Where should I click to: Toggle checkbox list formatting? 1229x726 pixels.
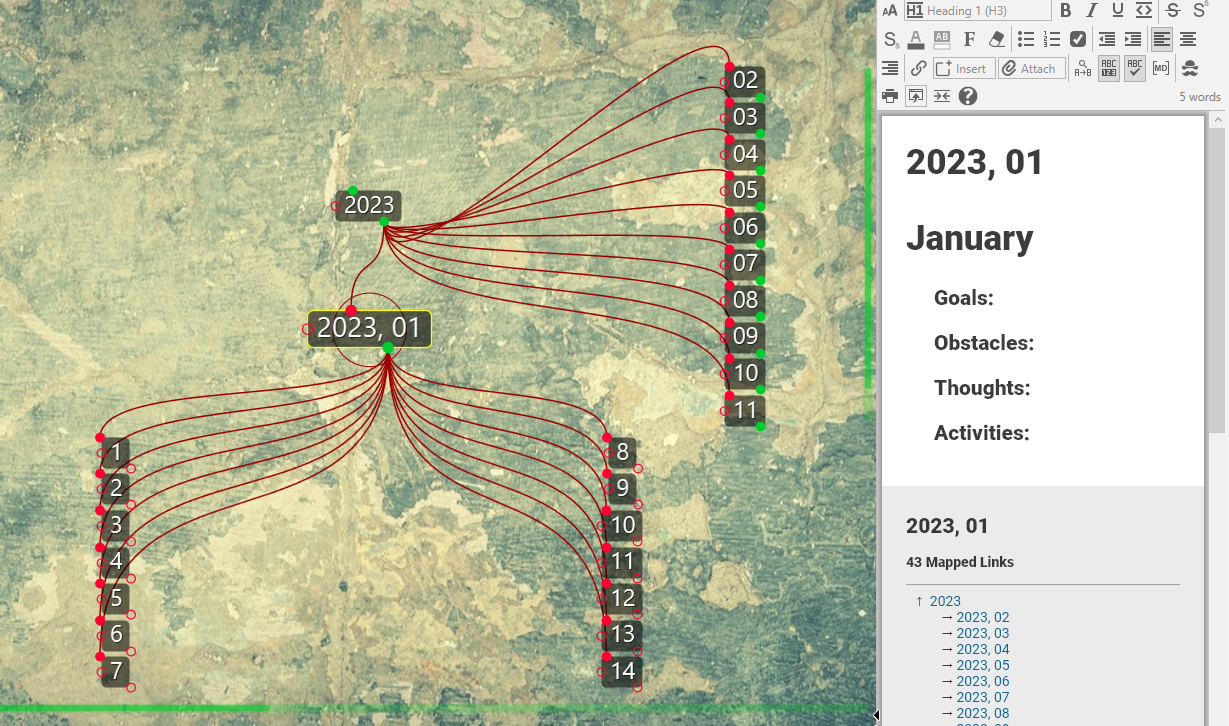point(1078,39)
